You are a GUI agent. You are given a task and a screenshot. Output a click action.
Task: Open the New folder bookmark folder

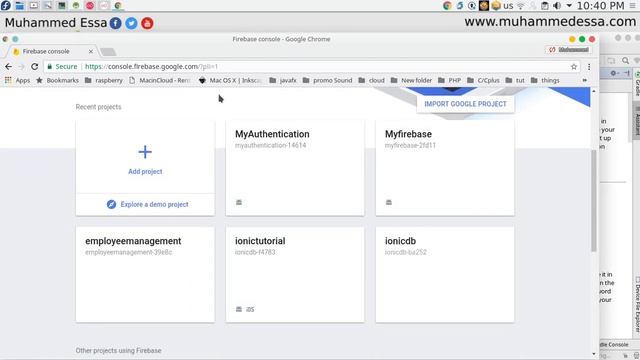411,80
